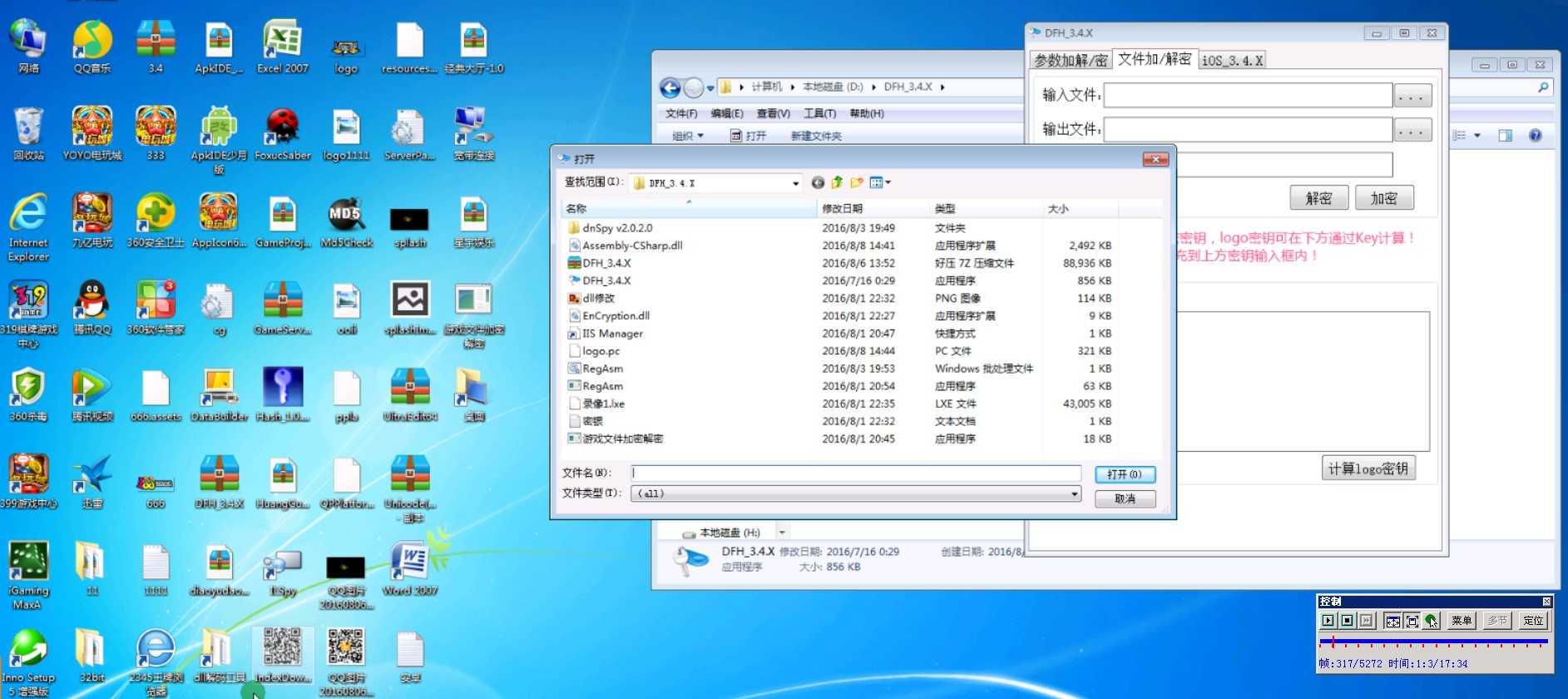The height and width of the screenshot is (699, 1568).
Task: Click the browse button next to 输出文件
Action: [1412, 130]
